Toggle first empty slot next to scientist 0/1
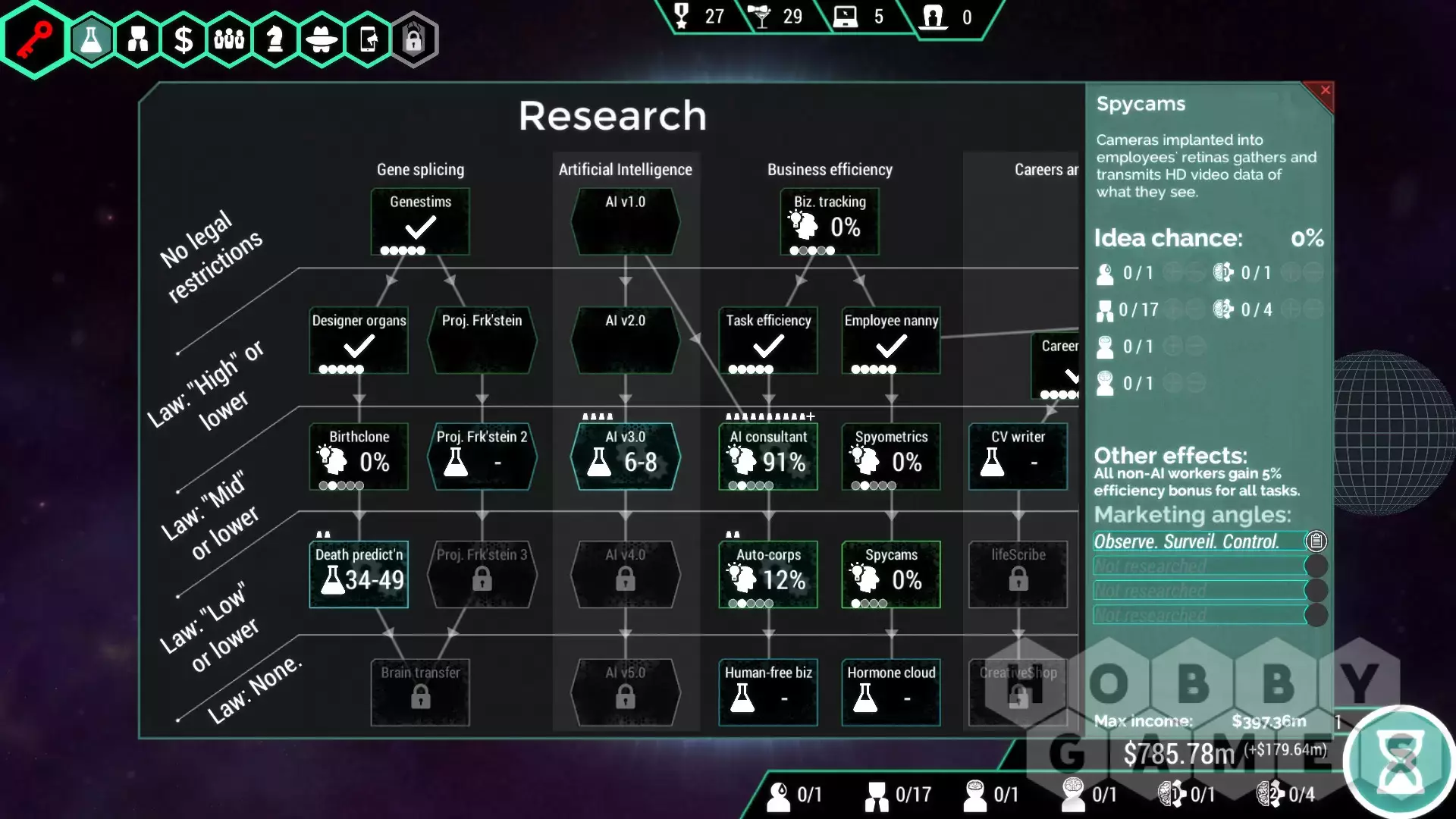Image resolution: width=1456 pixels, height=819 pixels. [x=1172, y=272]
